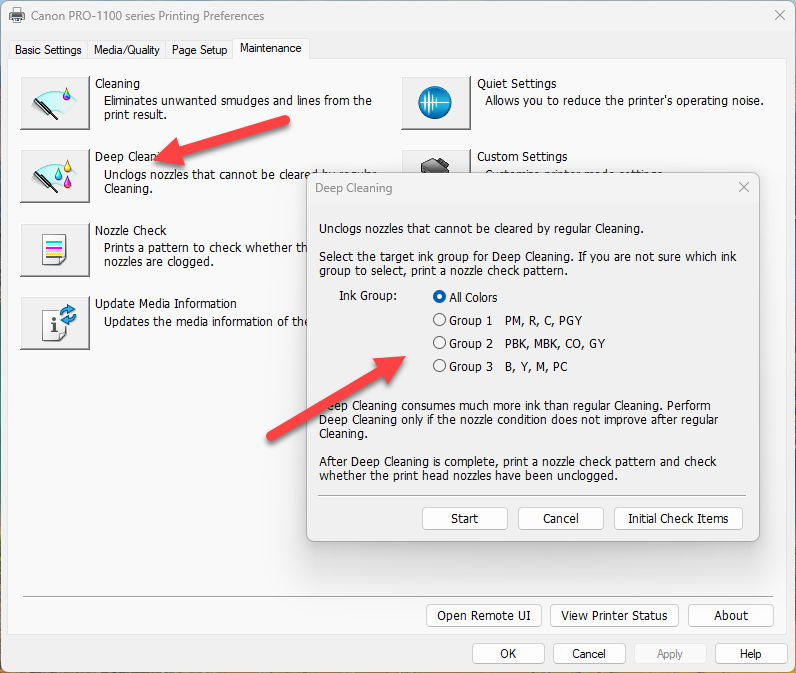Click the Deep Cleaning icon button

(55, 176)
